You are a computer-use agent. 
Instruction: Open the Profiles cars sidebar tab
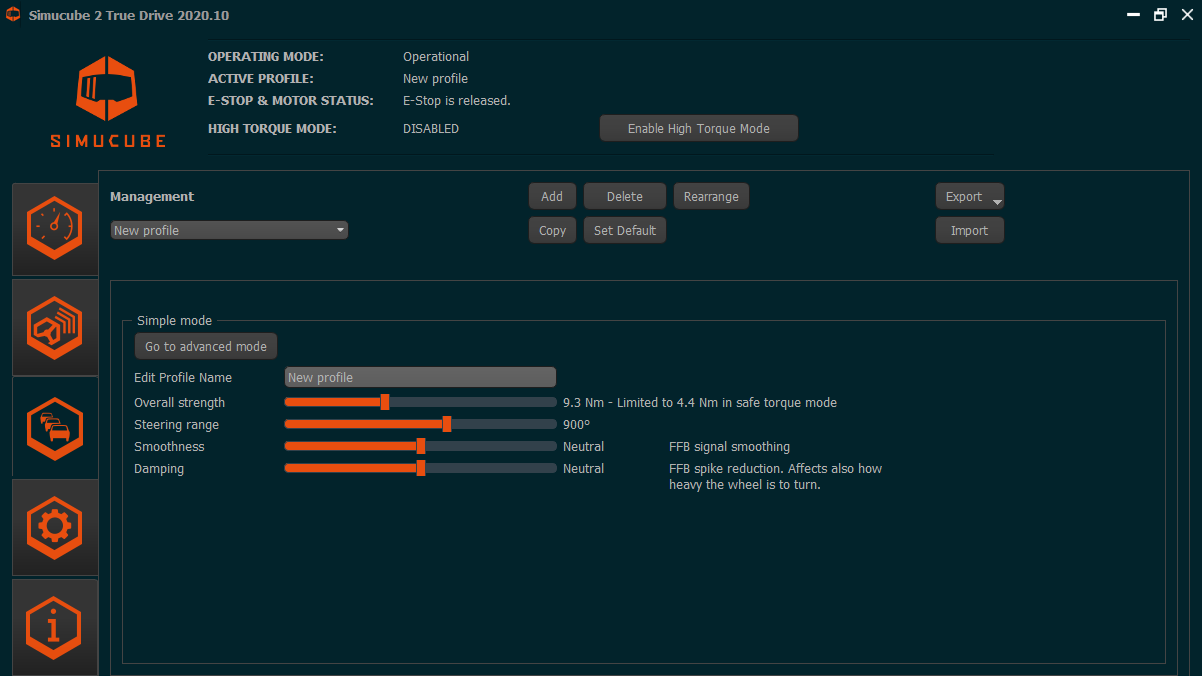pos(55,428)
